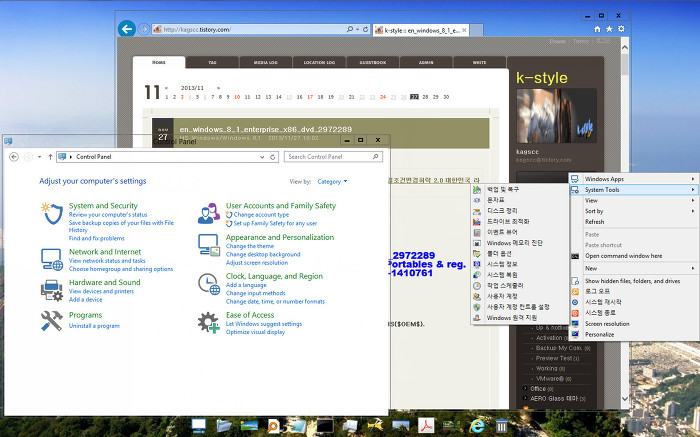Click the Ease of Access gear icon
The height and width of the screenshot is (437, 700).
(x=209, y=322)
